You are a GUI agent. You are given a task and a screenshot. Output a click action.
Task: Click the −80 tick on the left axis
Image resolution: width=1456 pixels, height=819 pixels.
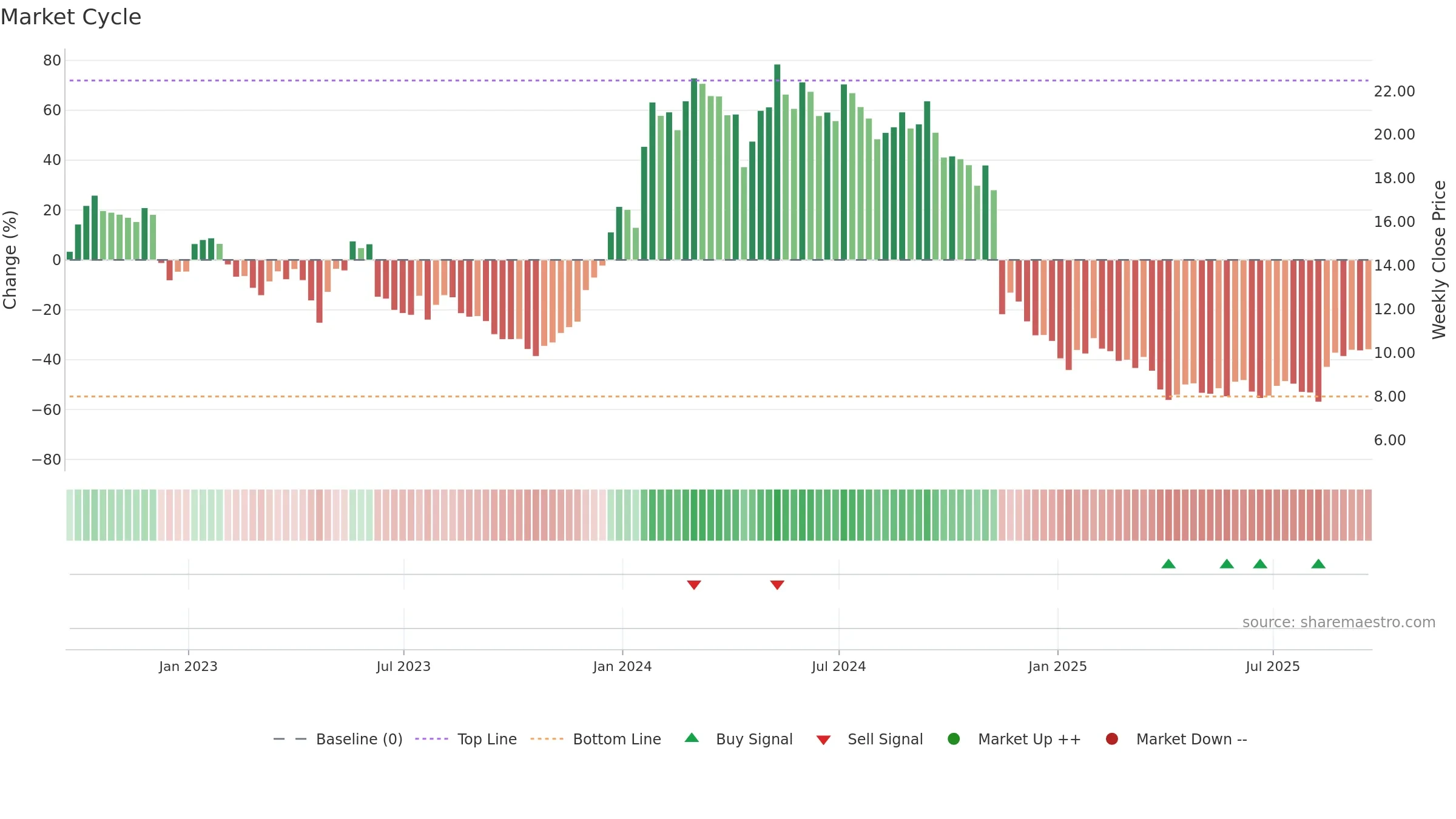47,460
